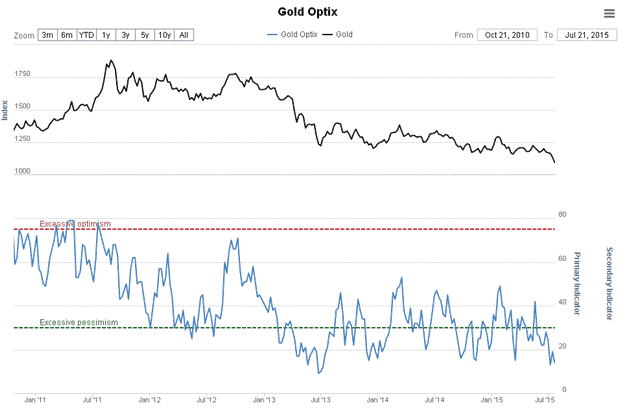Select 5y zoom range
This screenshot has height=409, width=620.
click(145, 35)
